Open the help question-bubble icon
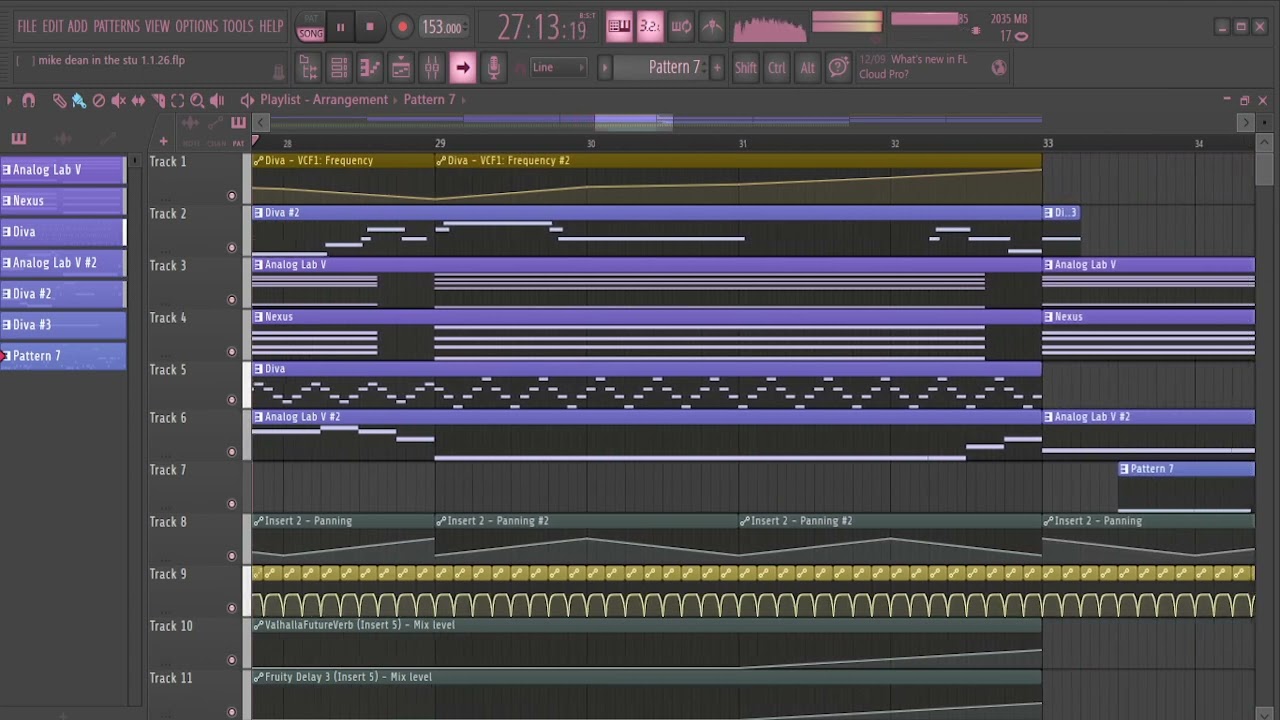 (x=839, y=68)
